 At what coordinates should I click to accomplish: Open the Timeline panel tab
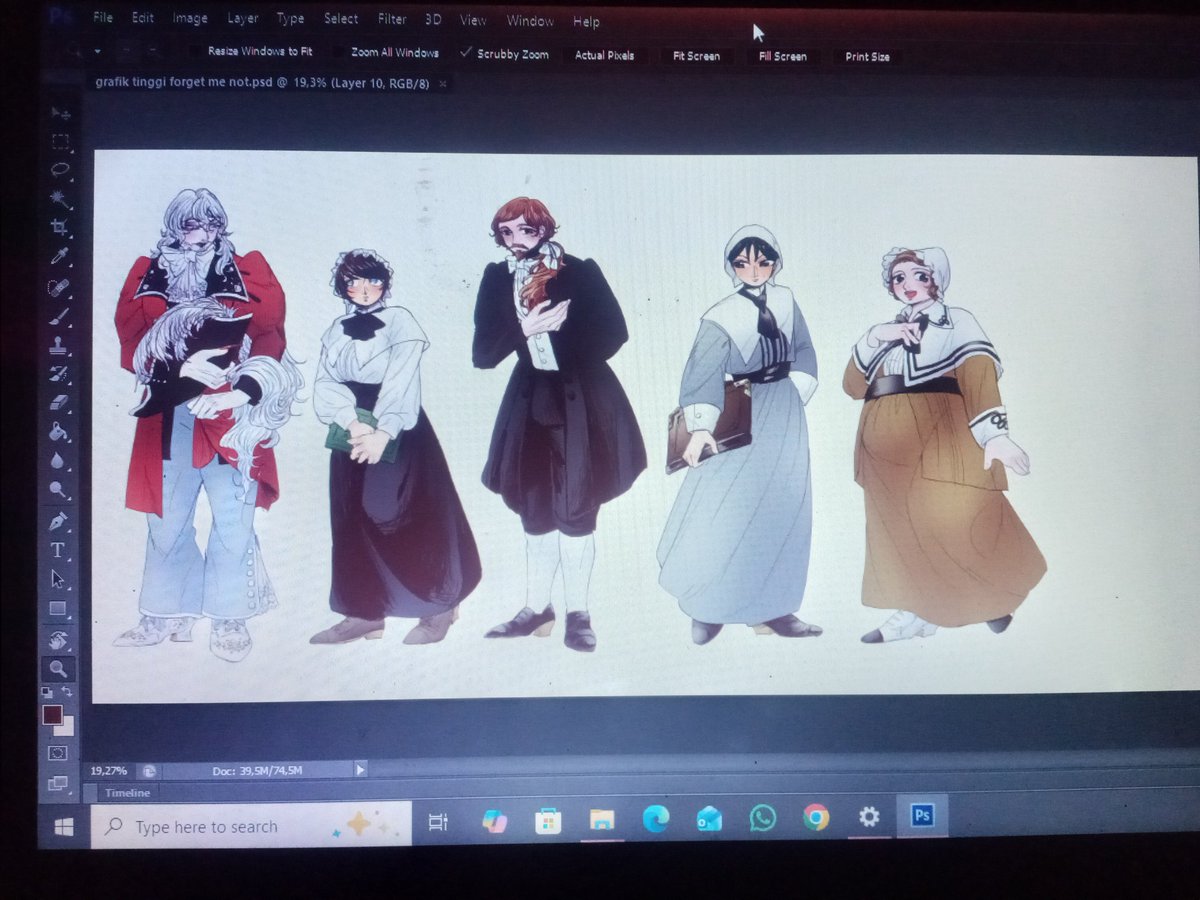click(x=128, y=793)
